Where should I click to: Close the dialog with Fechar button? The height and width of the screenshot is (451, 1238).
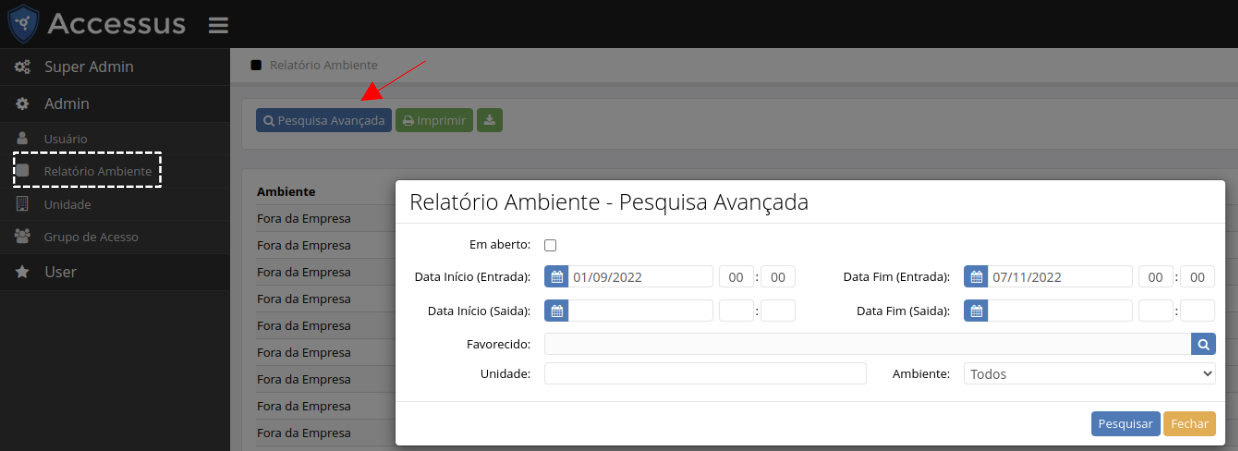coord(1189,424)
